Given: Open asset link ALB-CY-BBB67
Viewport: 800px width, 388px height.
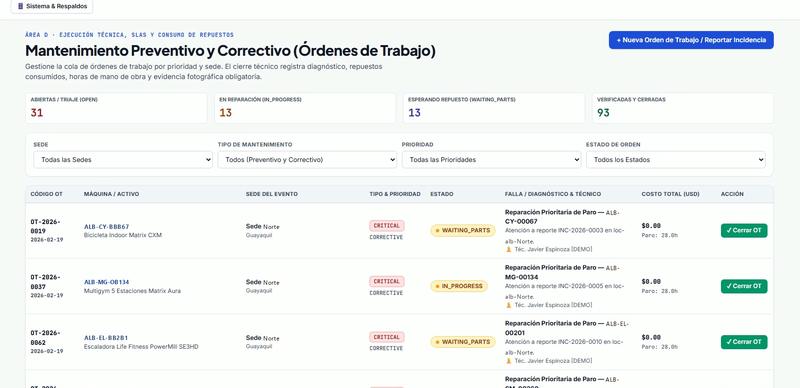Looking at the screenshot, I should tap(107, 227).
